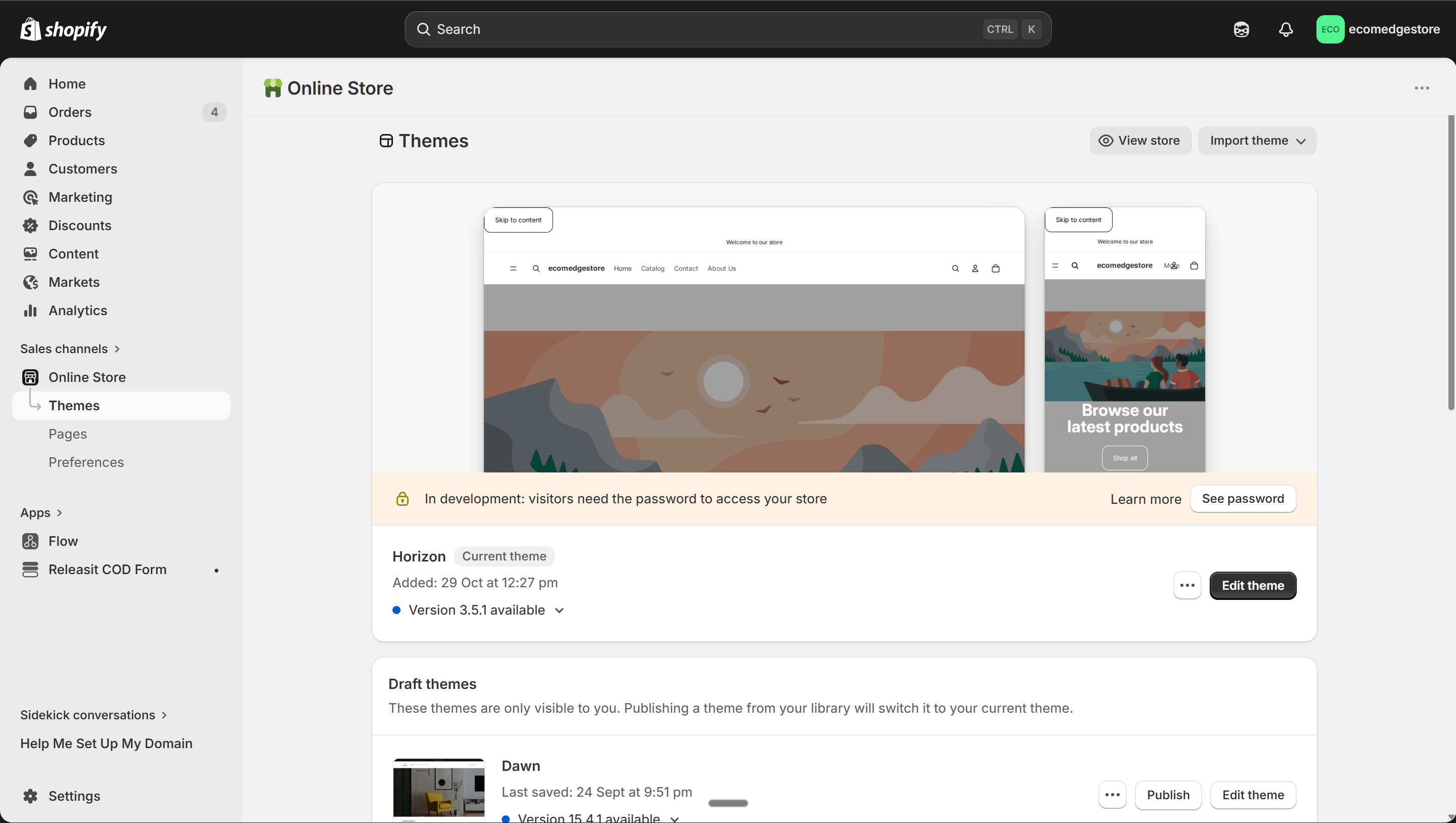Open the Import theme dropdown
The width and height of the screenshot is (1456, 823).
pyautogui.click(x=1256, y=140)
